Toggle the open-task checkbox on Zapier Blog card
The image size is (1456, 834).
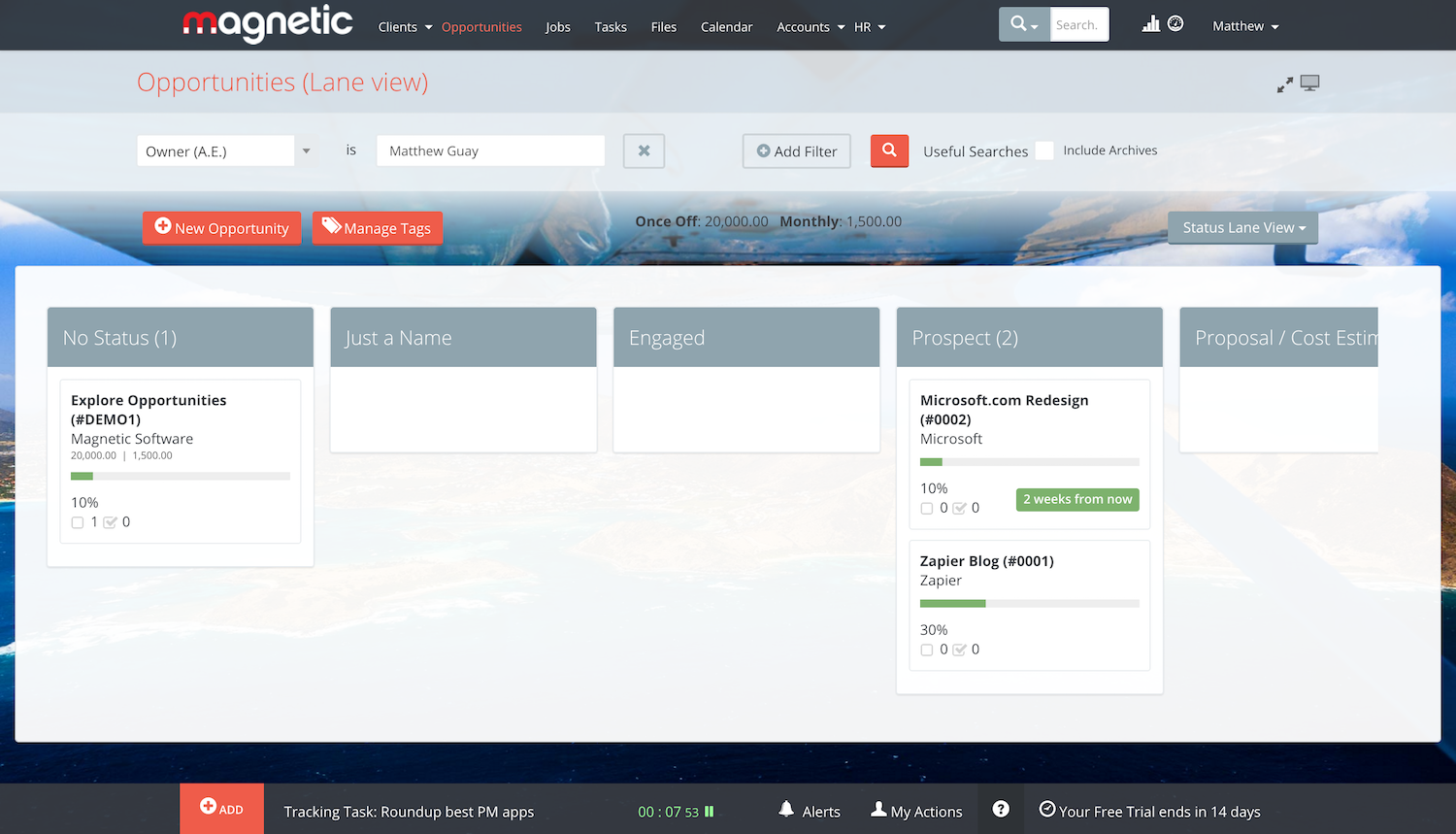[x=927, y=650]
